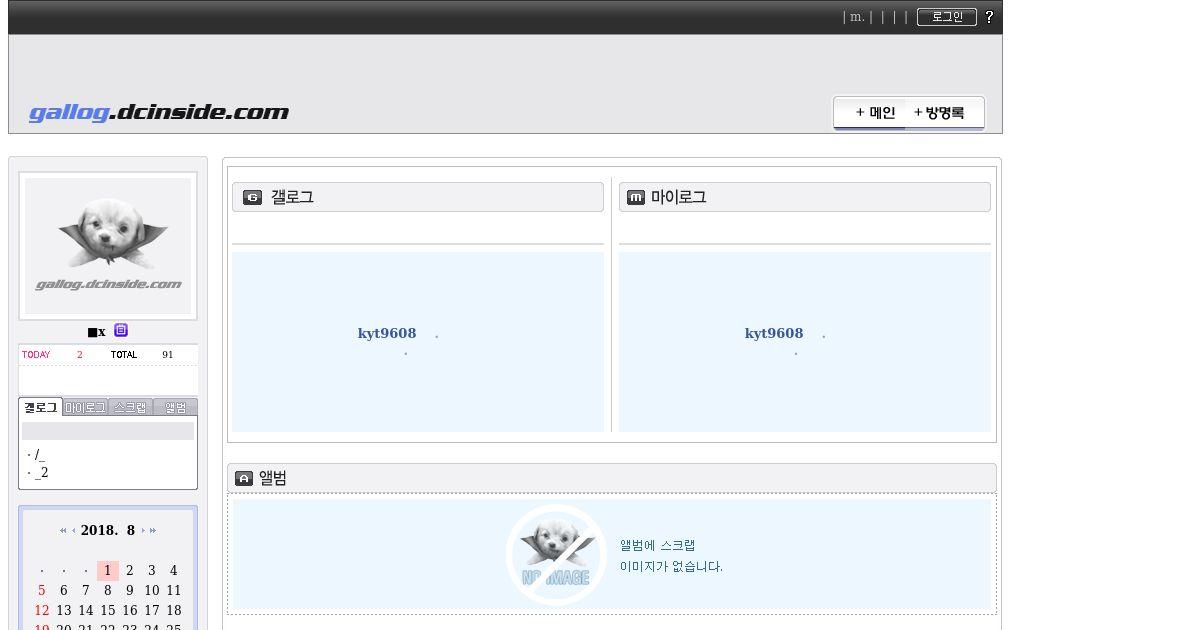
Task: Select date 10 in calendar
Action: [x=152, y=591]
